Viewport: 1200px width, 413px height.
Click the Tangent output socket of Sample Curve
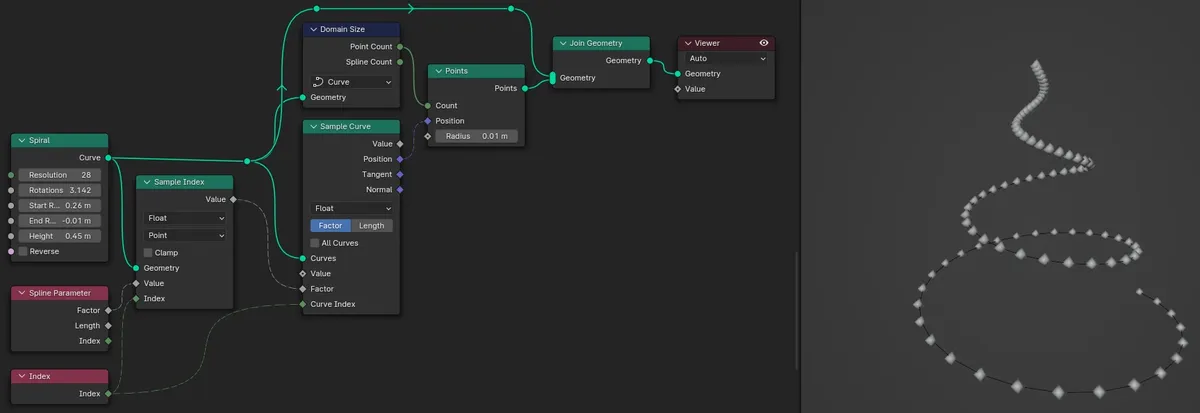click(400, 174)
